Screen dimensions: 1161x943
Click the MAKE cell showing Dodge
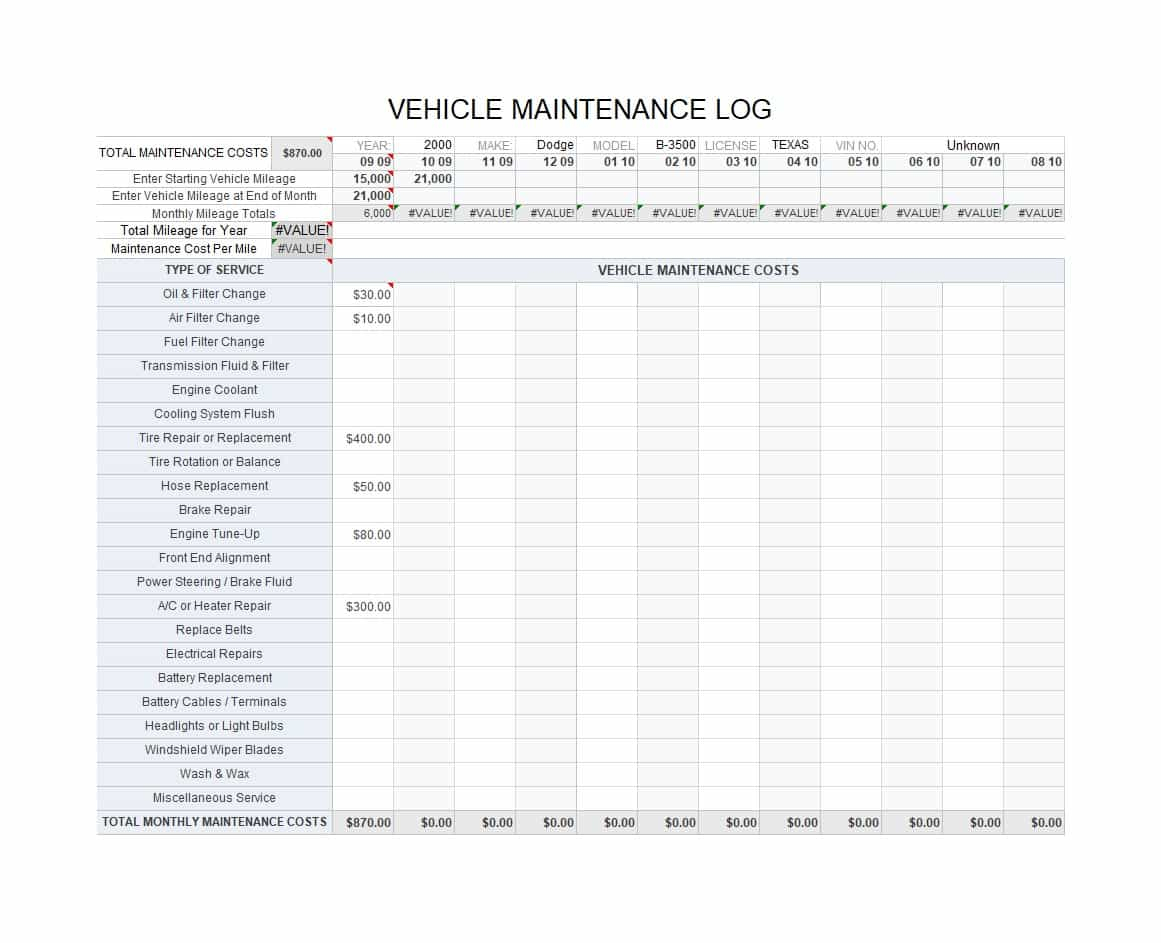point(553,144)
